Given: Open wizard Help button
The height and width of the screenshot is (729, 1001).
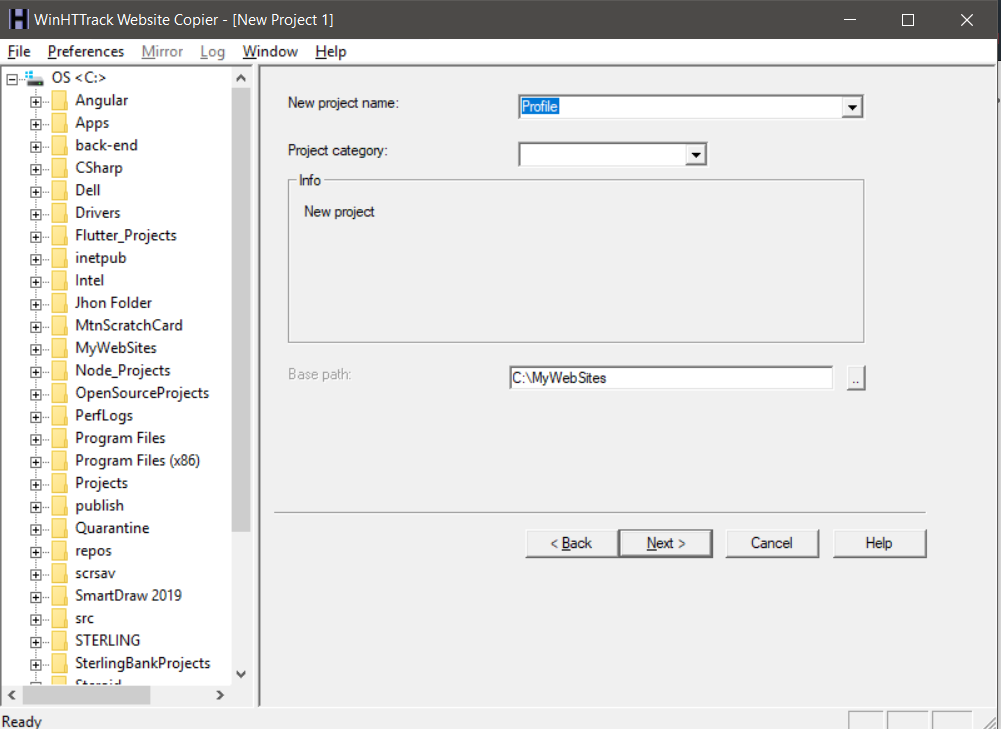Looking at the screenshot, I should pos(879,543).
